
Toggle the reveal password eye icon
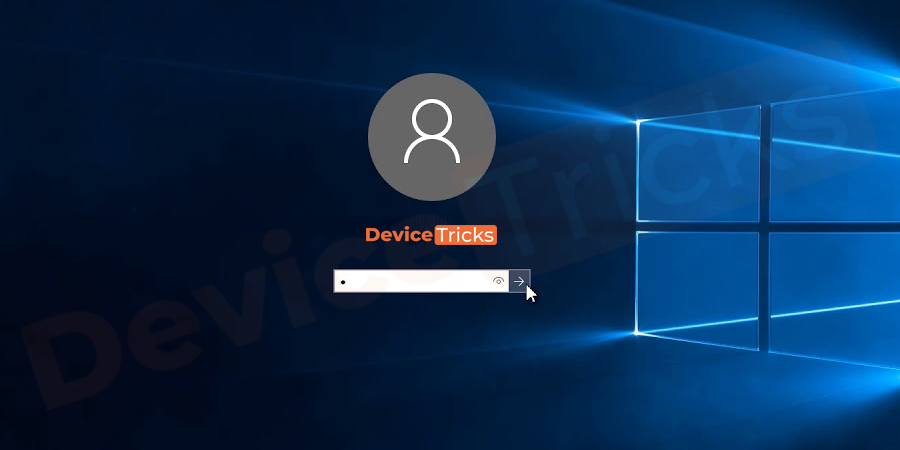(x=498, y=281)
